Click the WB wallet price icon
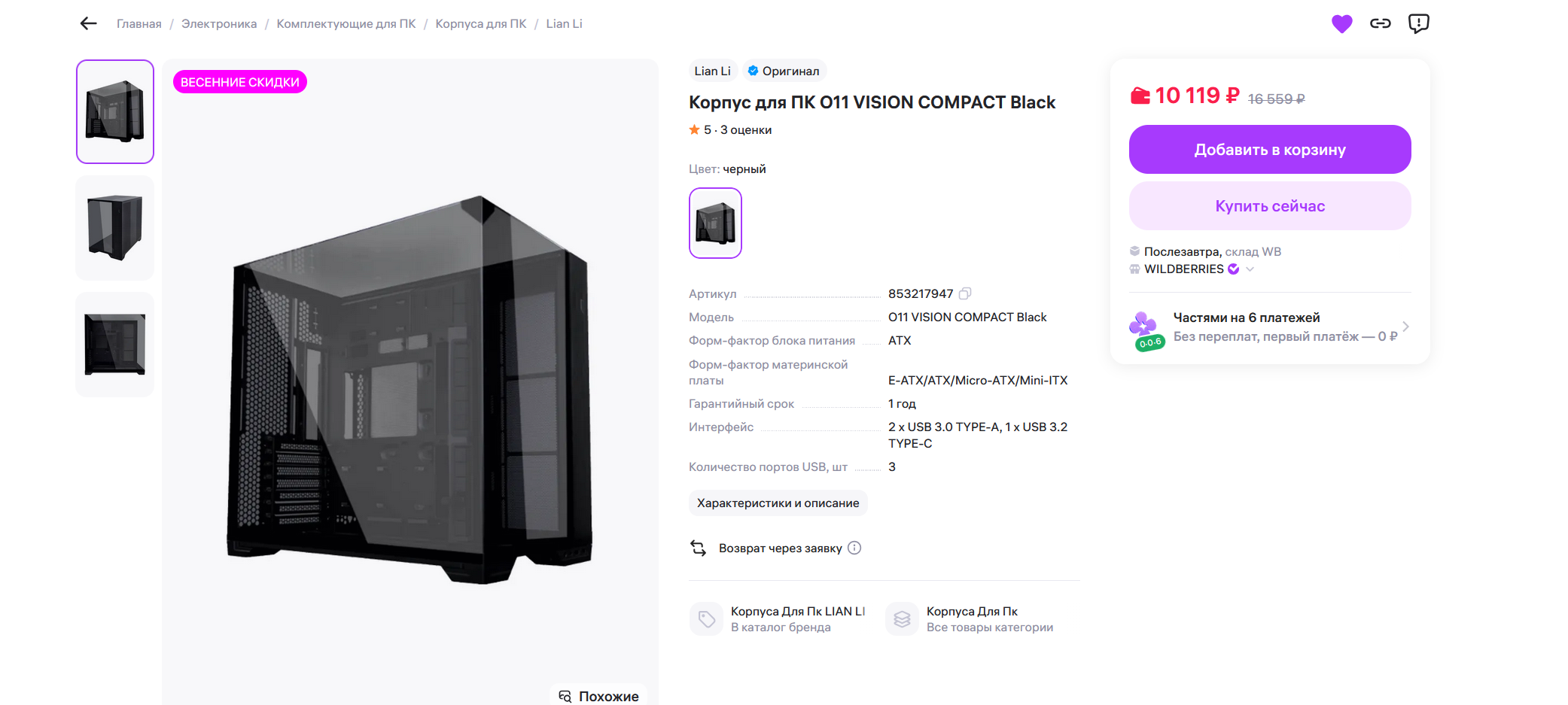This screenshot has width=1568, height=705. (x=1140, y=96)
